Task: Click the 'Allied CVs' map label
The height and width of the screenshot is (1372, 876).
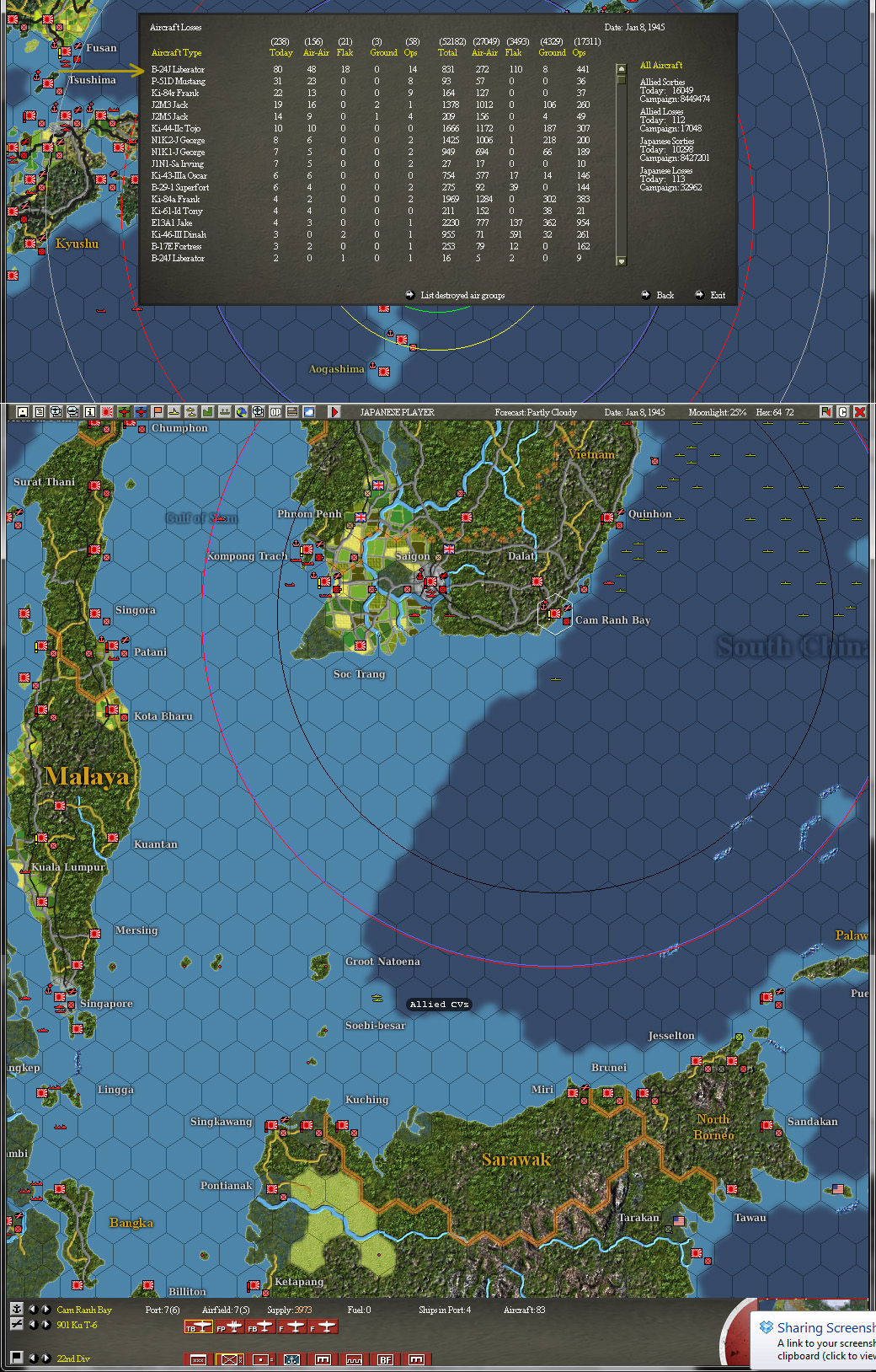Action: coord(439,1004)
